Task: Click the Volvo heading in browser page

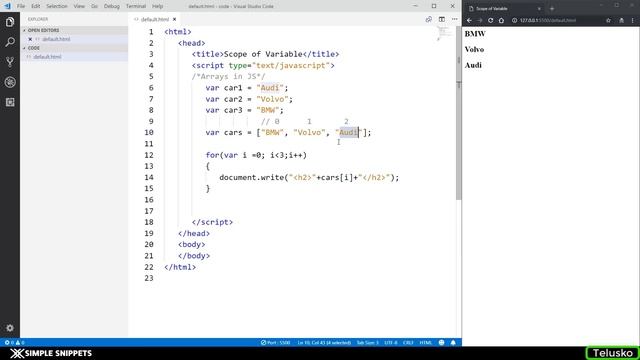Action: point(474,49)
